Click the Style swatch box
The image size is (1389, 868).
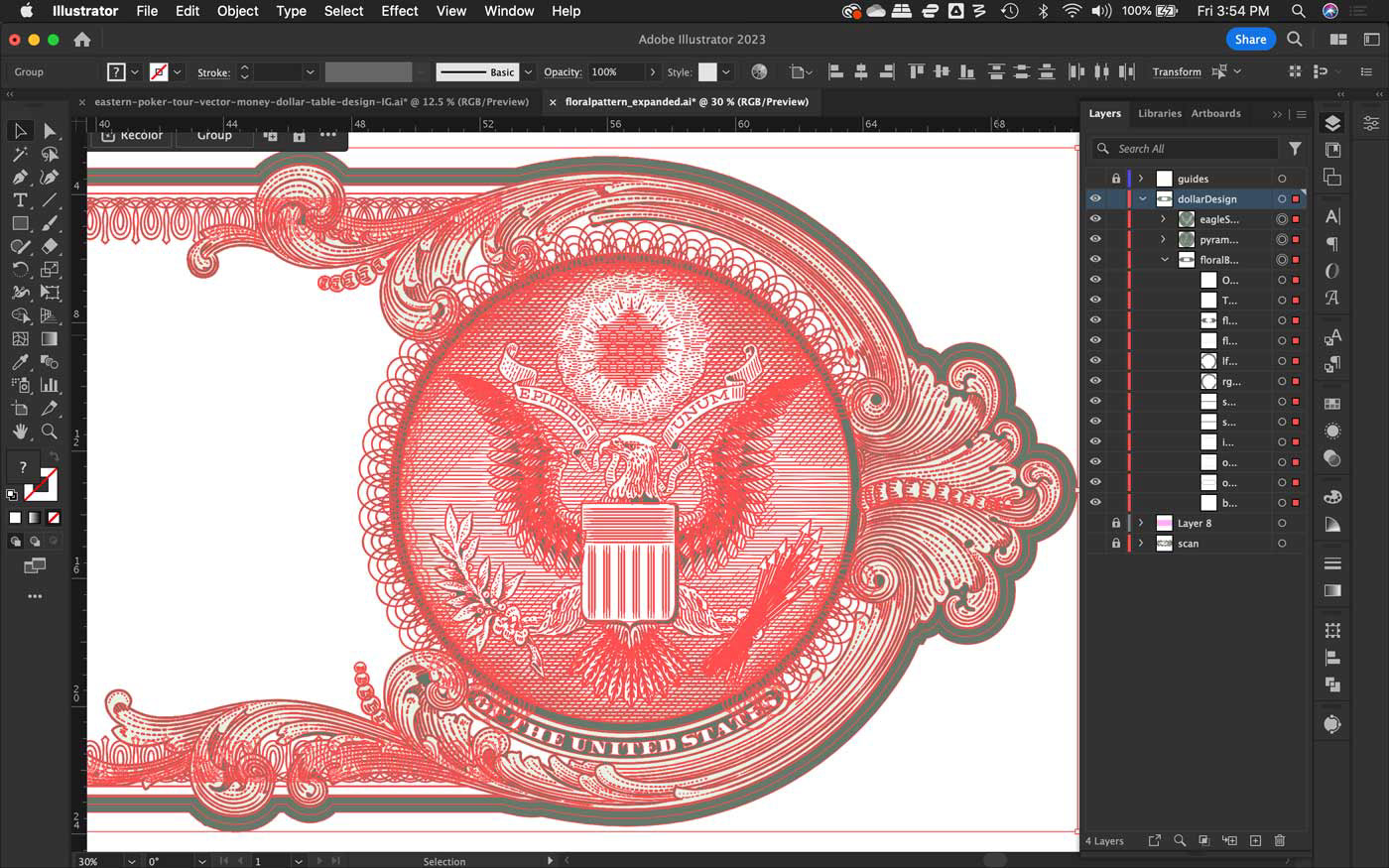pyautogui.click(x=707, y=72)
